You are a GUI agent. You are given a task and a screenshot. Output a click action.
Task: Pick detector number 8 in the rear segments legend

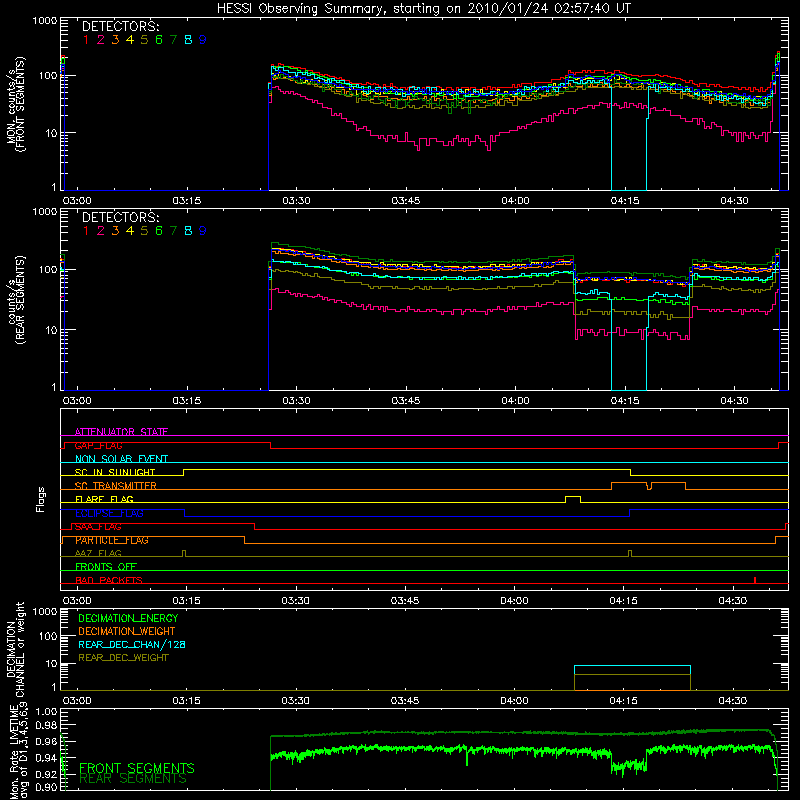(188, 231)
